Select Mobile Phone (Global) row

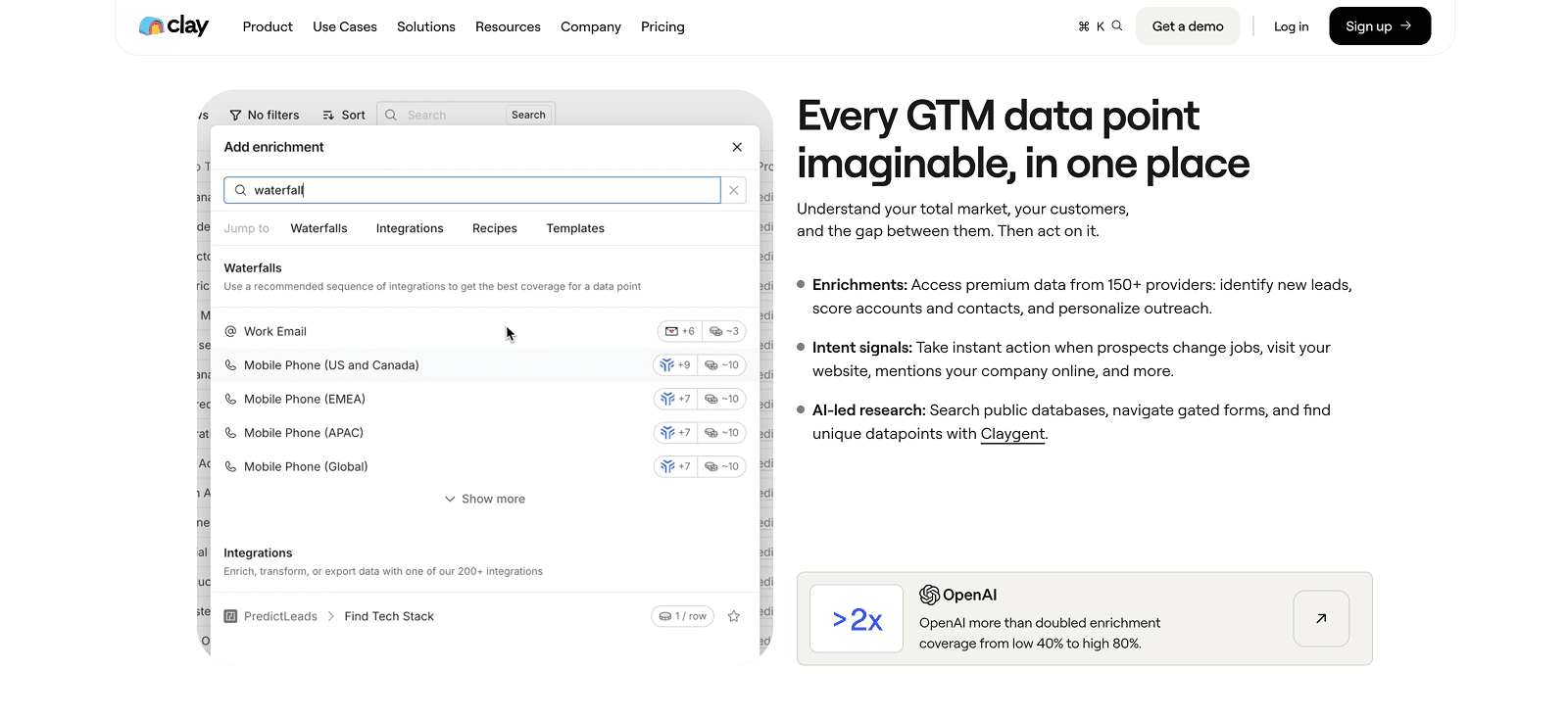tap(485, 466)
